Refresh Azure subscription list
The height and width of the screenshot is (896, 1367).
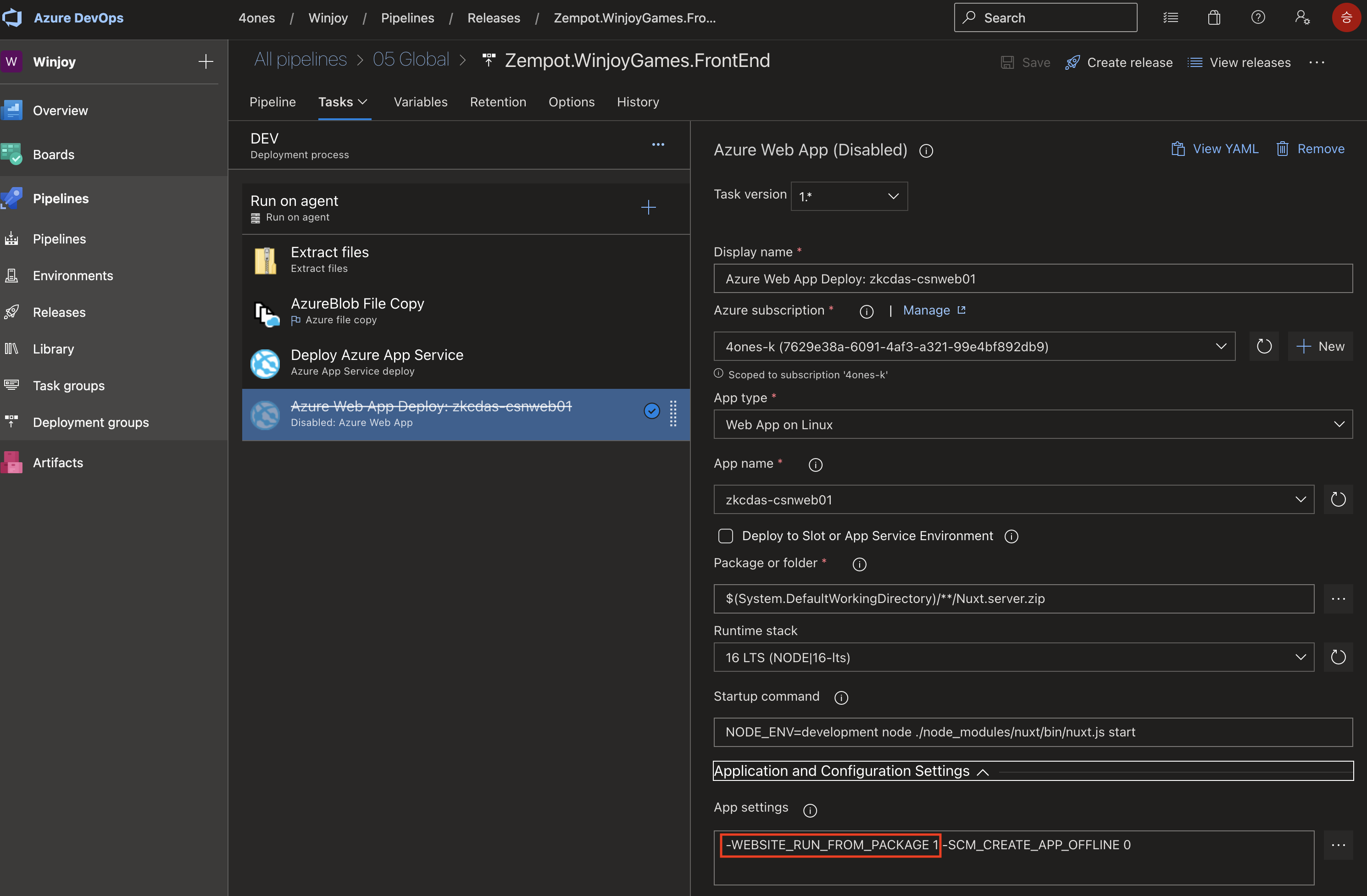pyautogui.click(x=1264, y=346)
